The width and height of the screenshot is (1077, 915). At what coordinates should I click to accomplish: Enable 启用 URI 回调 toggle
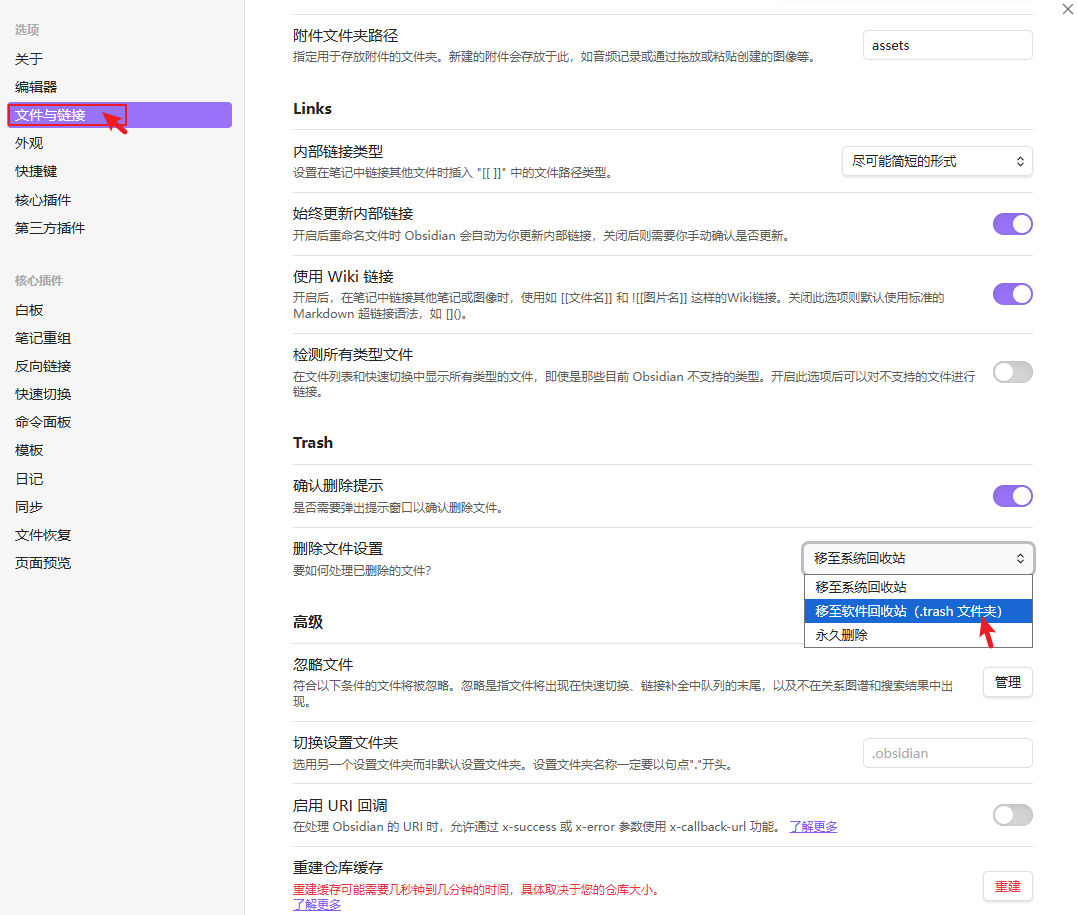1012,815
